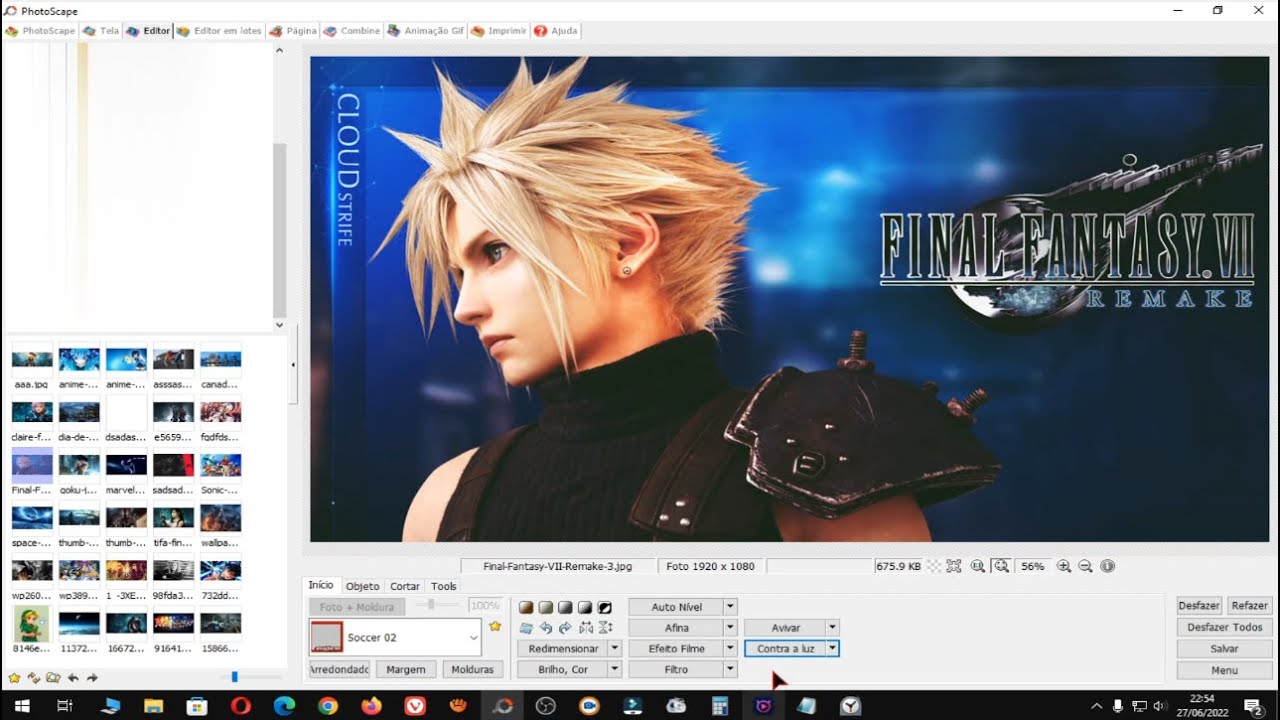Expand the Soccer 02 frame combo box
Image resolution: width=1280 pixels, height=720 pixels.
pos(474,637)
